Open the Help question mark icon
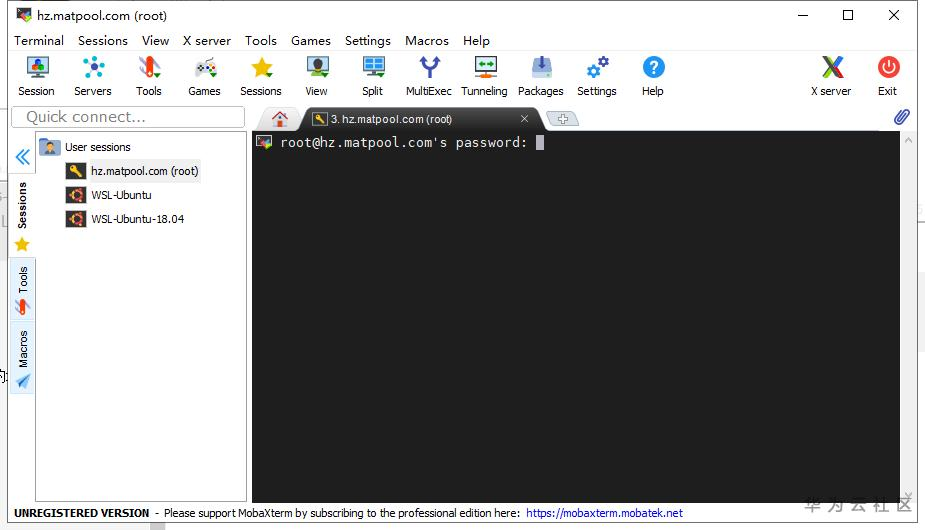This screenshot has height=530, width=925. coord(653,77)
